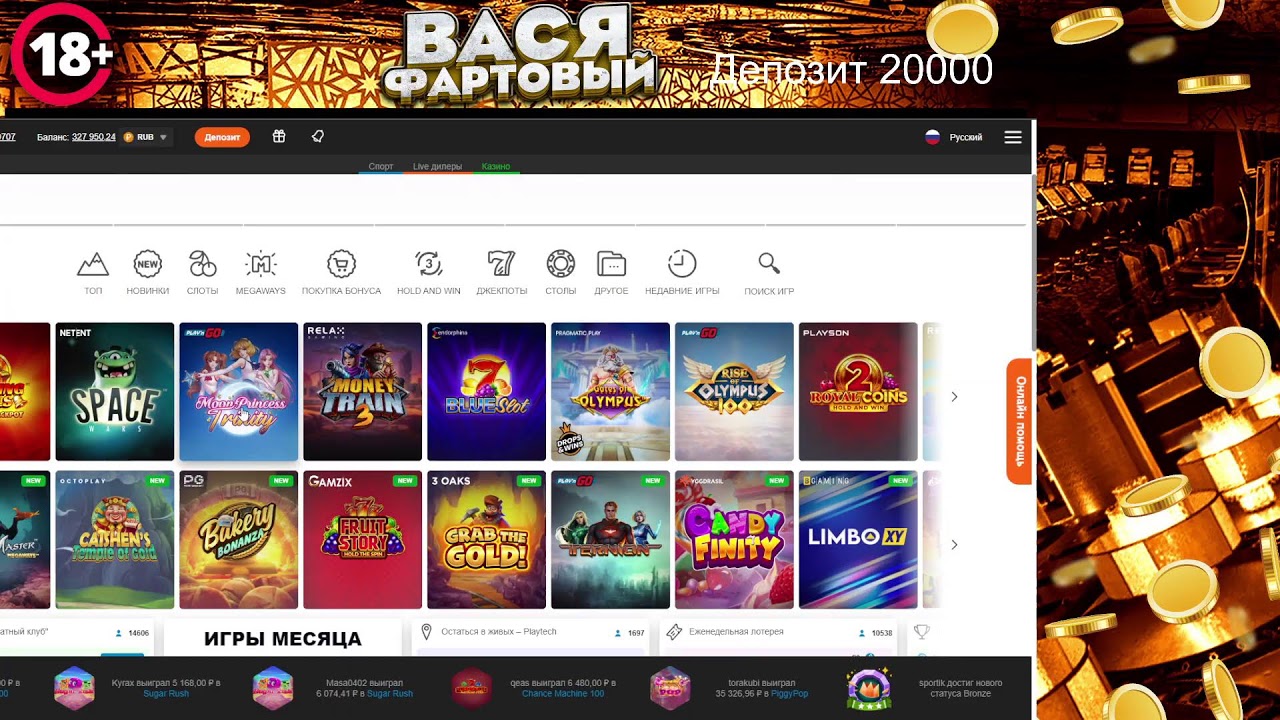Launch the Teamer superhero game

point(611,540)
